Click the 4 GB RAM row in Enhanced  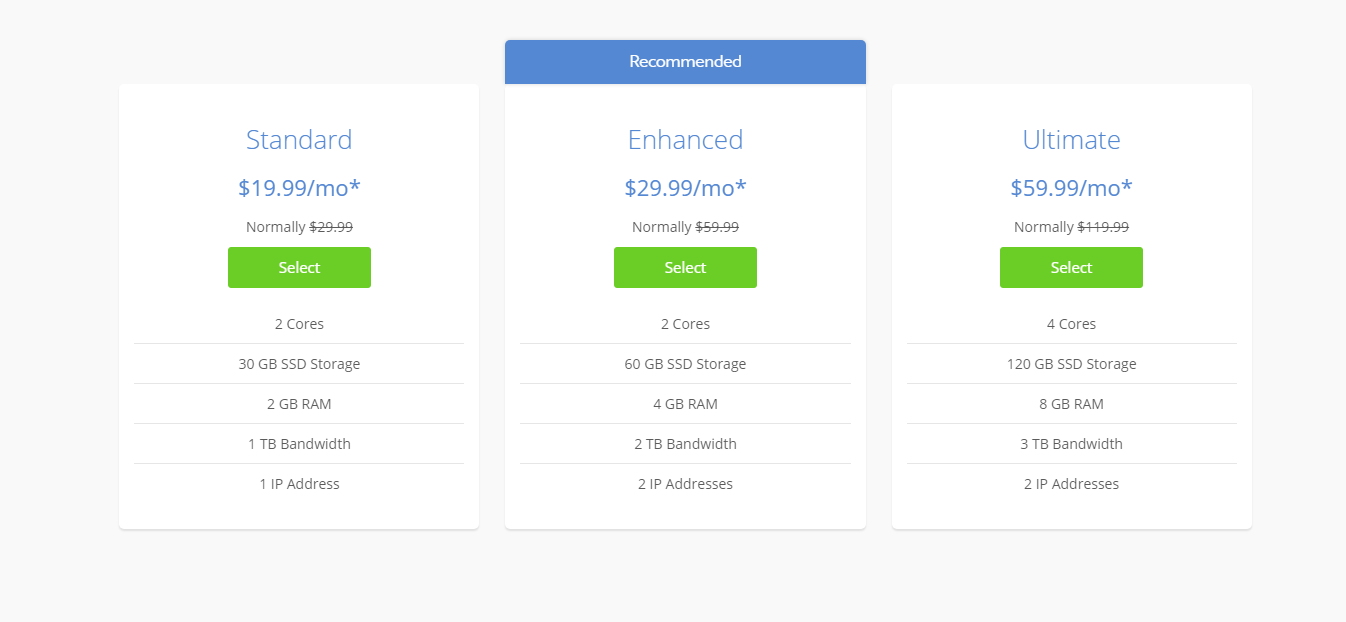pyautogui.click(x=685, y=404)
